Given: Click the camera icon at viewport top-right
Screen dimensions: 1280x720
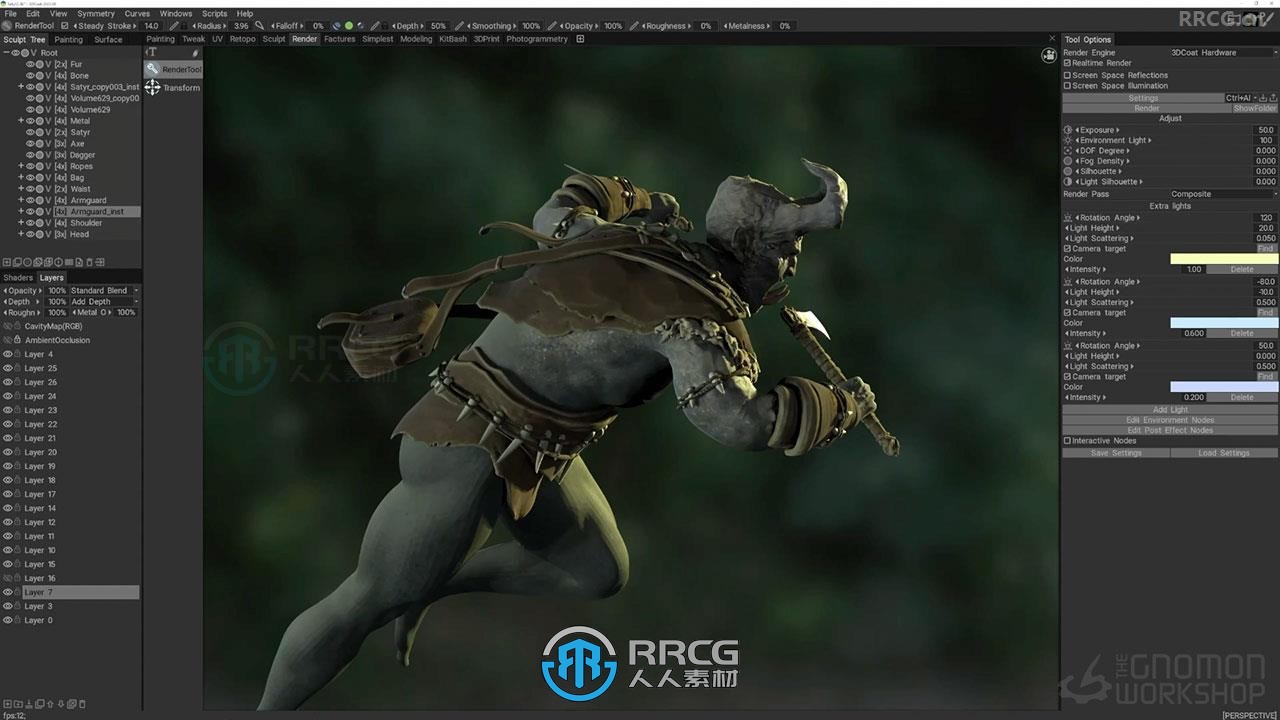Looking at the screenshot, I should [1049, 55].
